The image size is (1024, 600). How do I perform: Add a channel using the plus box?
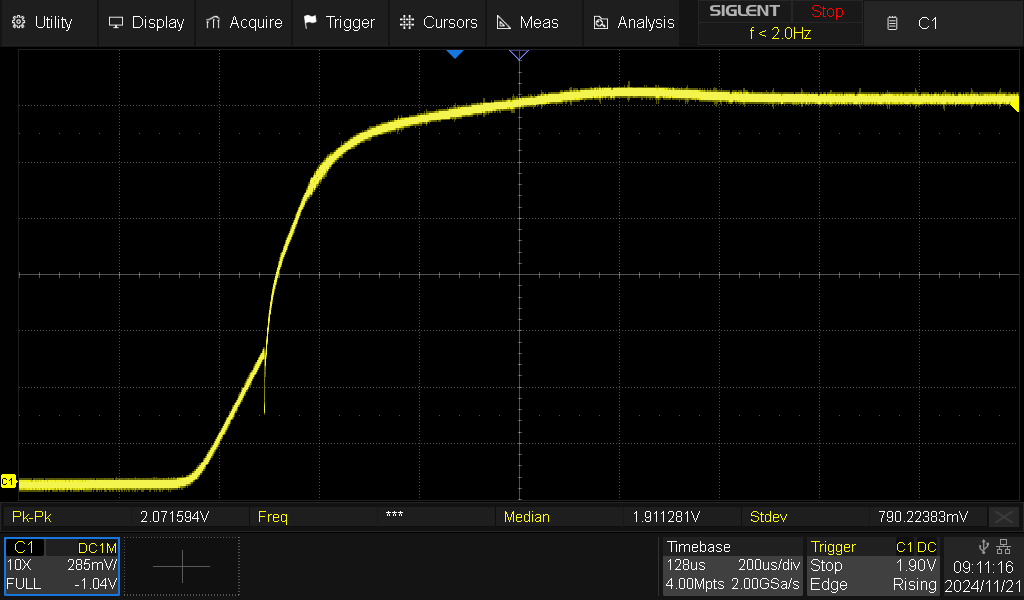(x=182, y=566)
